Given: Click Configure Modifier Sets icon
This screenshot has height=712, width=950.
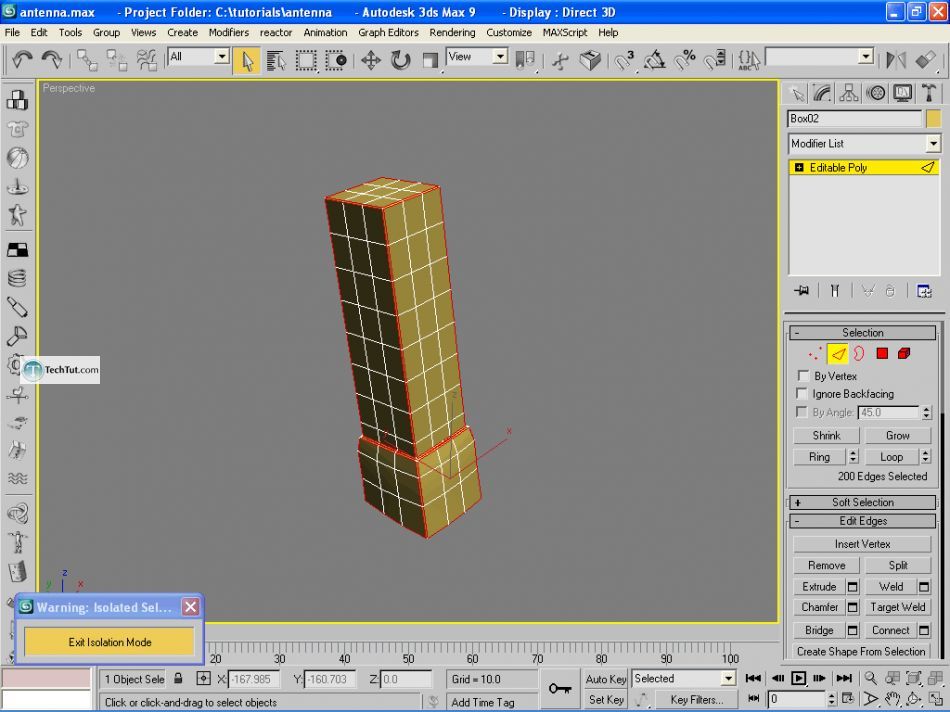Looking at the screenshot, I should tap(924, 291).
